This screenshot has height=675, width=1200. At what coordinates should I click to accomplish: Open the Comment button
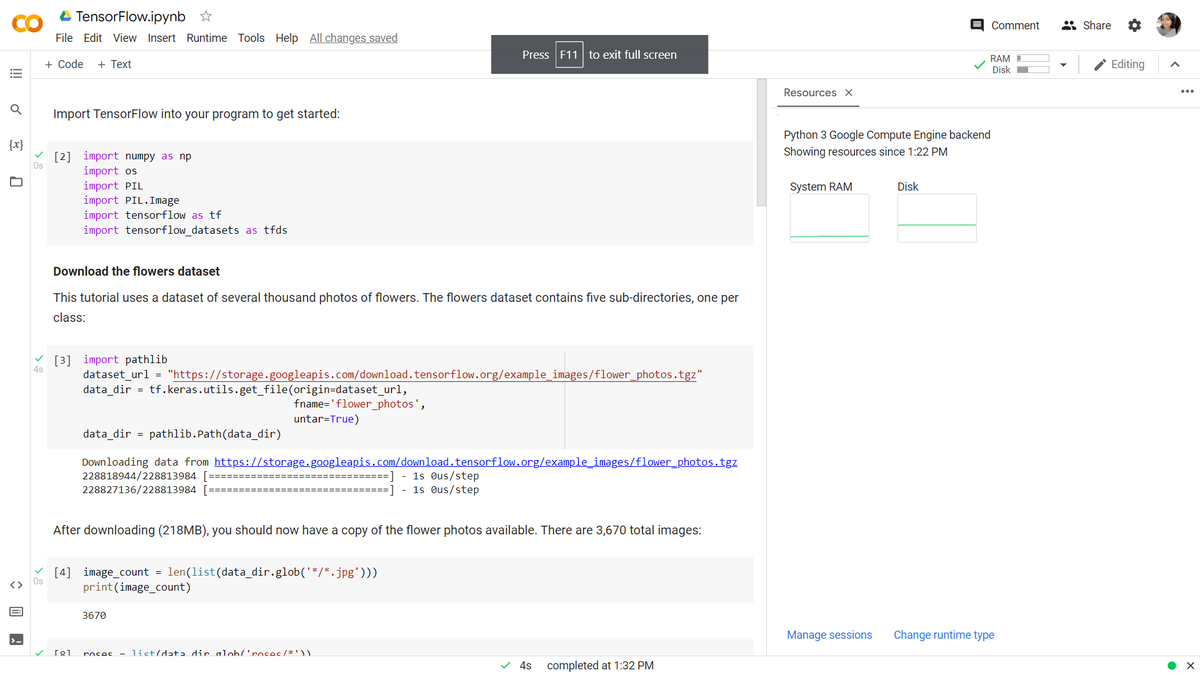coord(1005,25)
